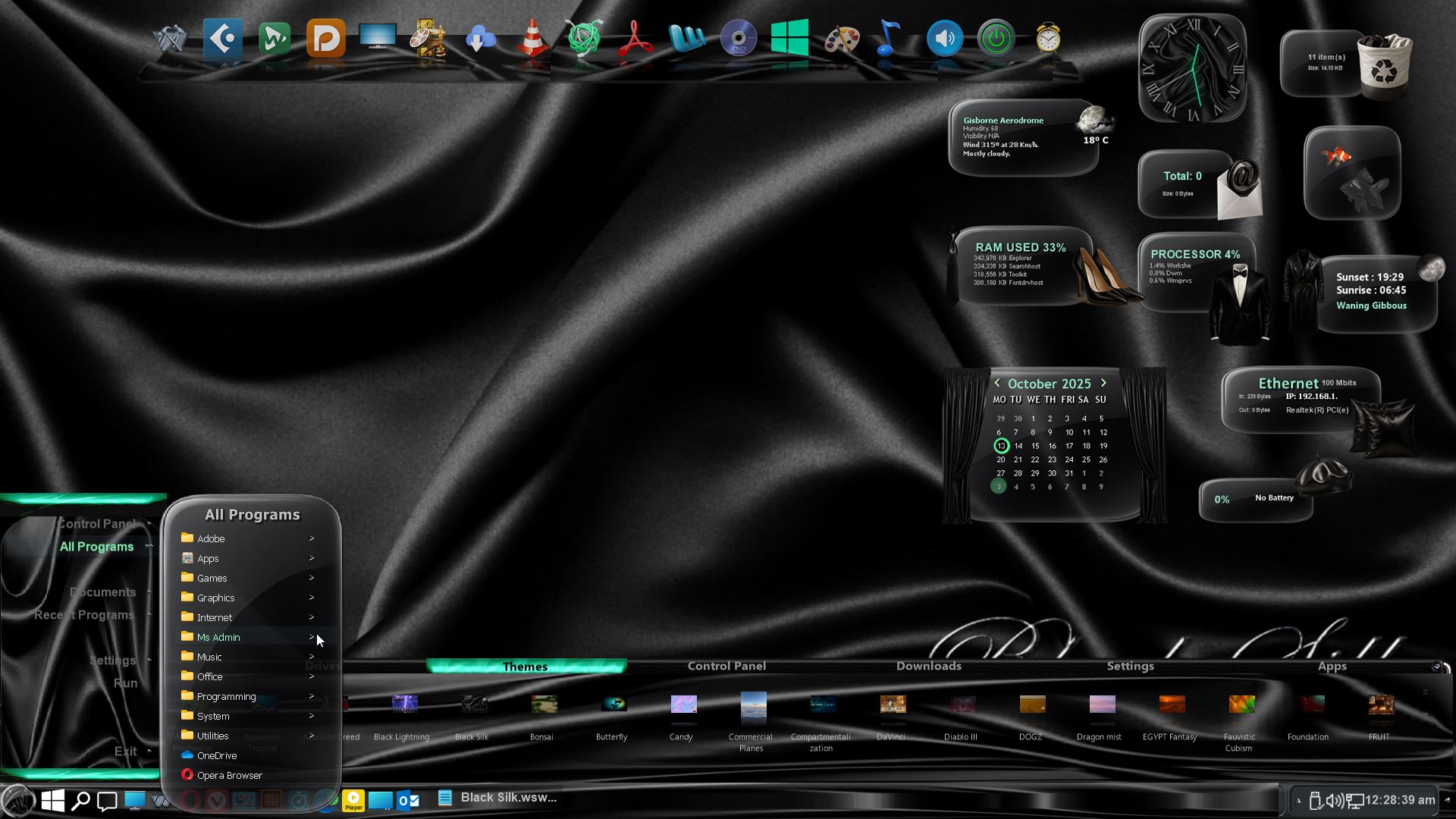The height and width of the screenshot is (819, 1456).
Task: Select the Butterfly theme thumbnail
Action: pyautogui.click(x=613, y=705)
